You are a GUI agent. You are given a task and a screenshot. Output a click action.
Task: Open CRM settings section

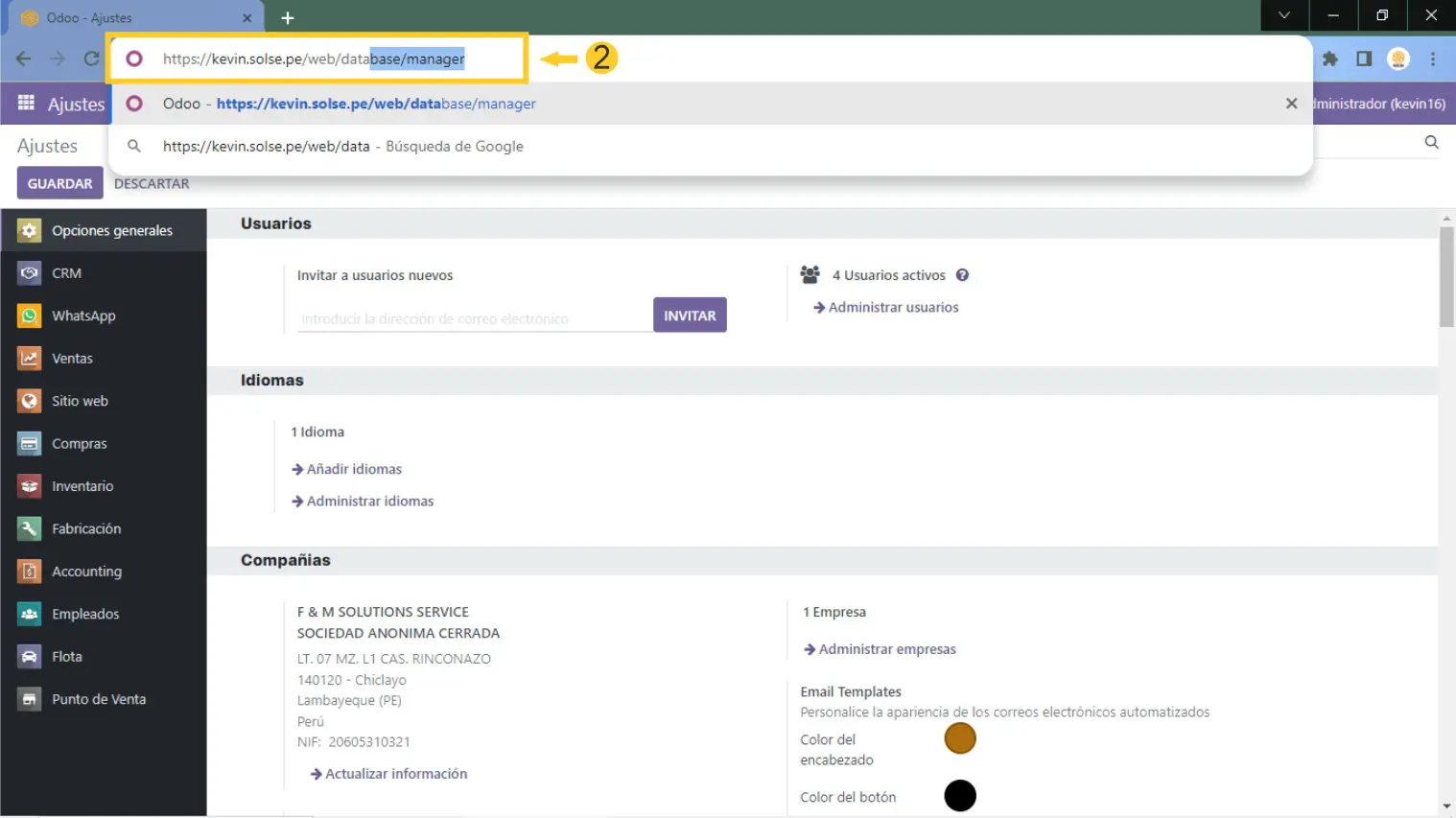[66, 273]
